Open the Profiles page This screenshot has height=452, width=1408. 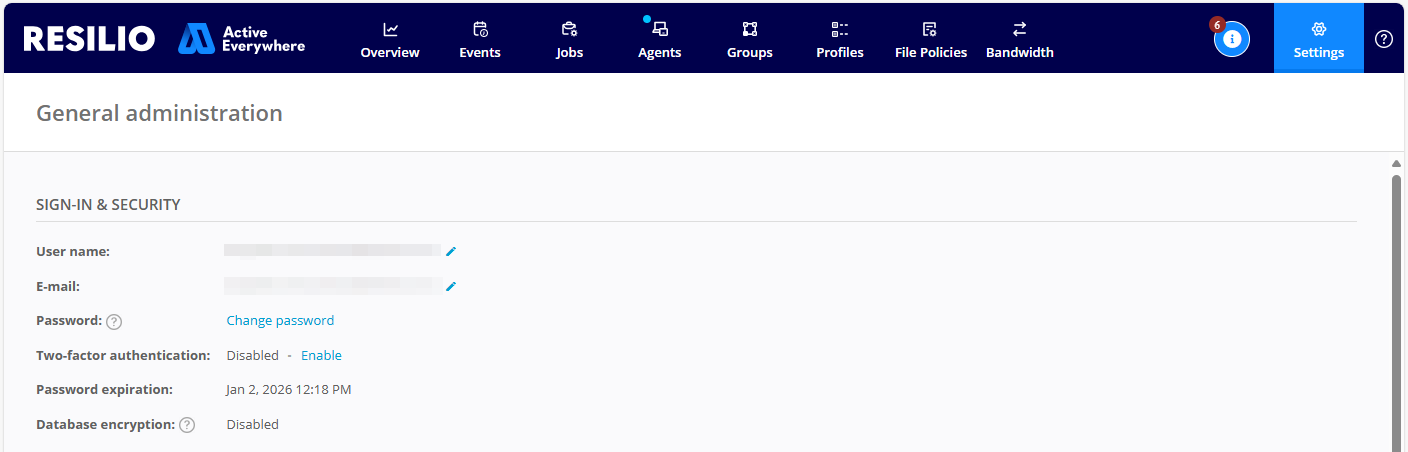pyautogui.click(x=840, y=40)
